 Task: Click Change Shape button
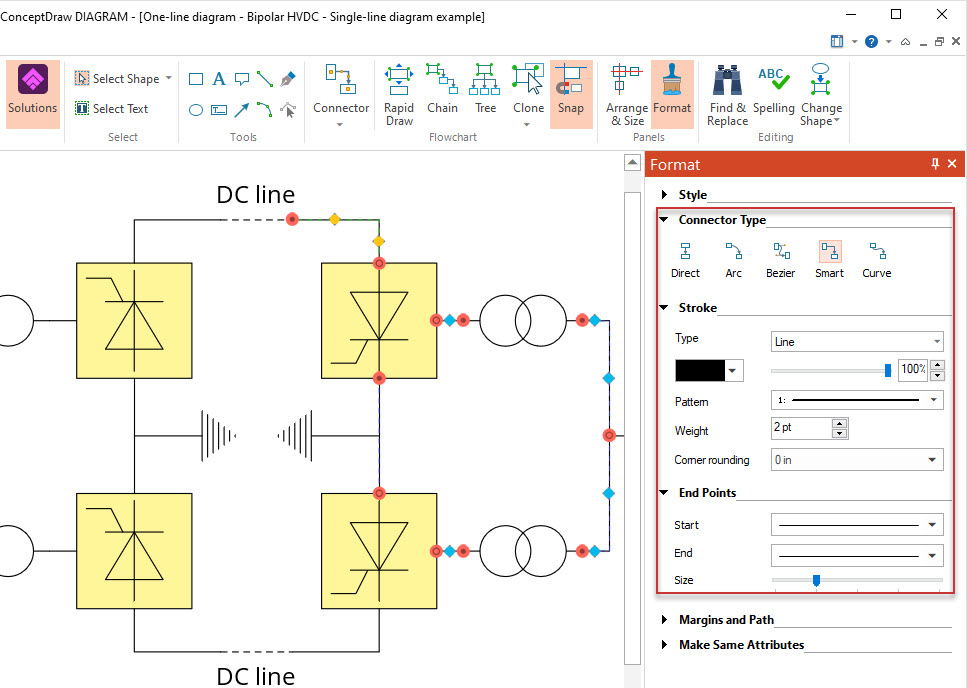click(x=821, y=94)
